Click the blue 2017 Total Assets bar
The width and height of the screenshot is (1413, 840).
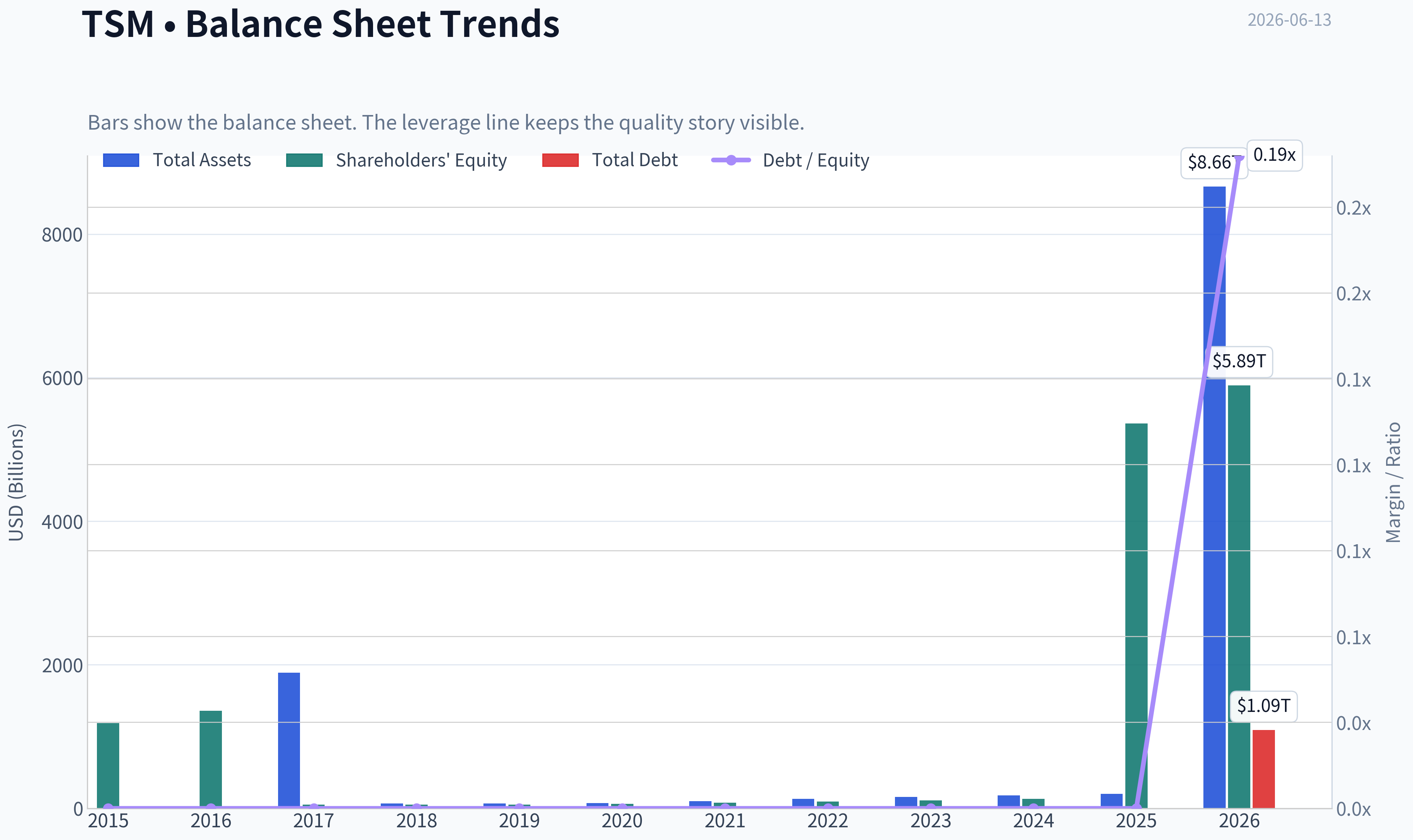pyautogui.click(x=289, y=740)
